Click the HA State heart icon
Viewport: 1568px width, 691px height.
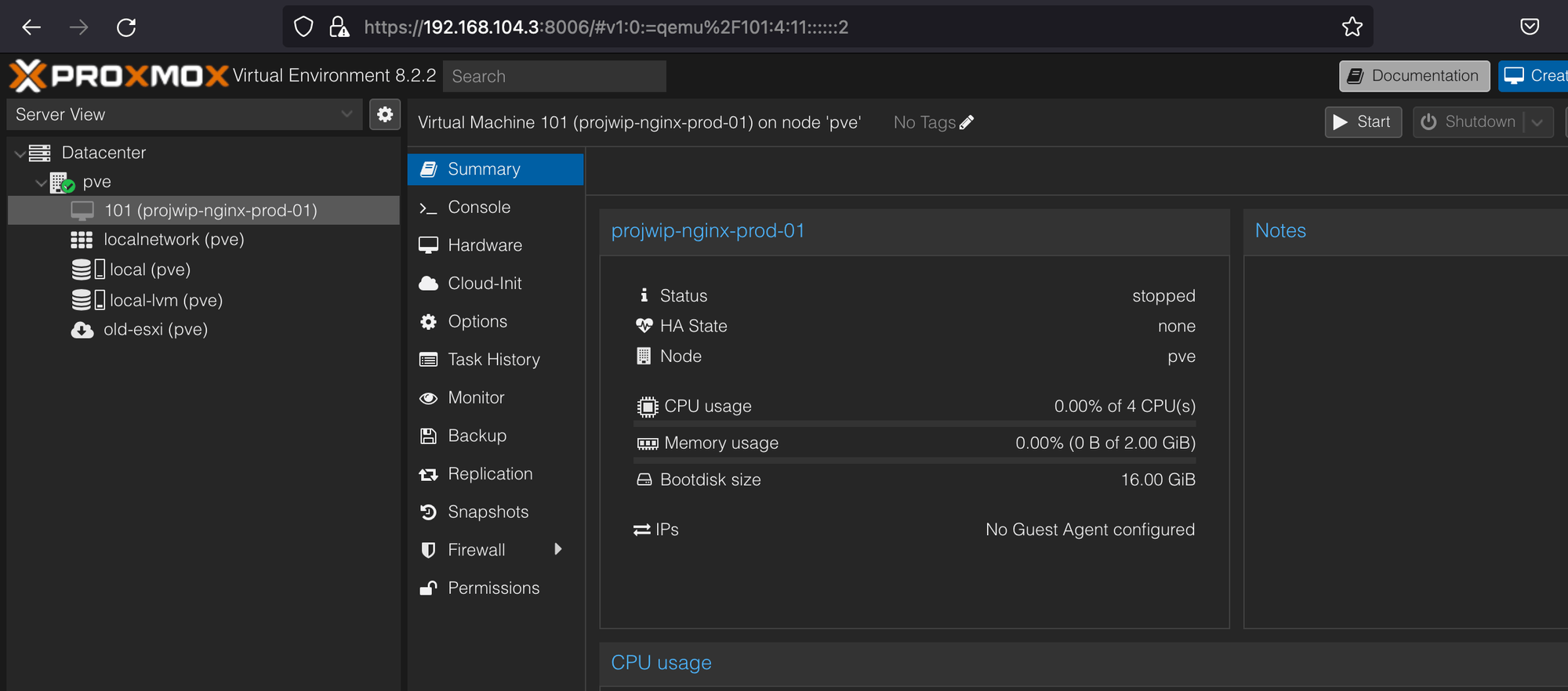(644, 325)
